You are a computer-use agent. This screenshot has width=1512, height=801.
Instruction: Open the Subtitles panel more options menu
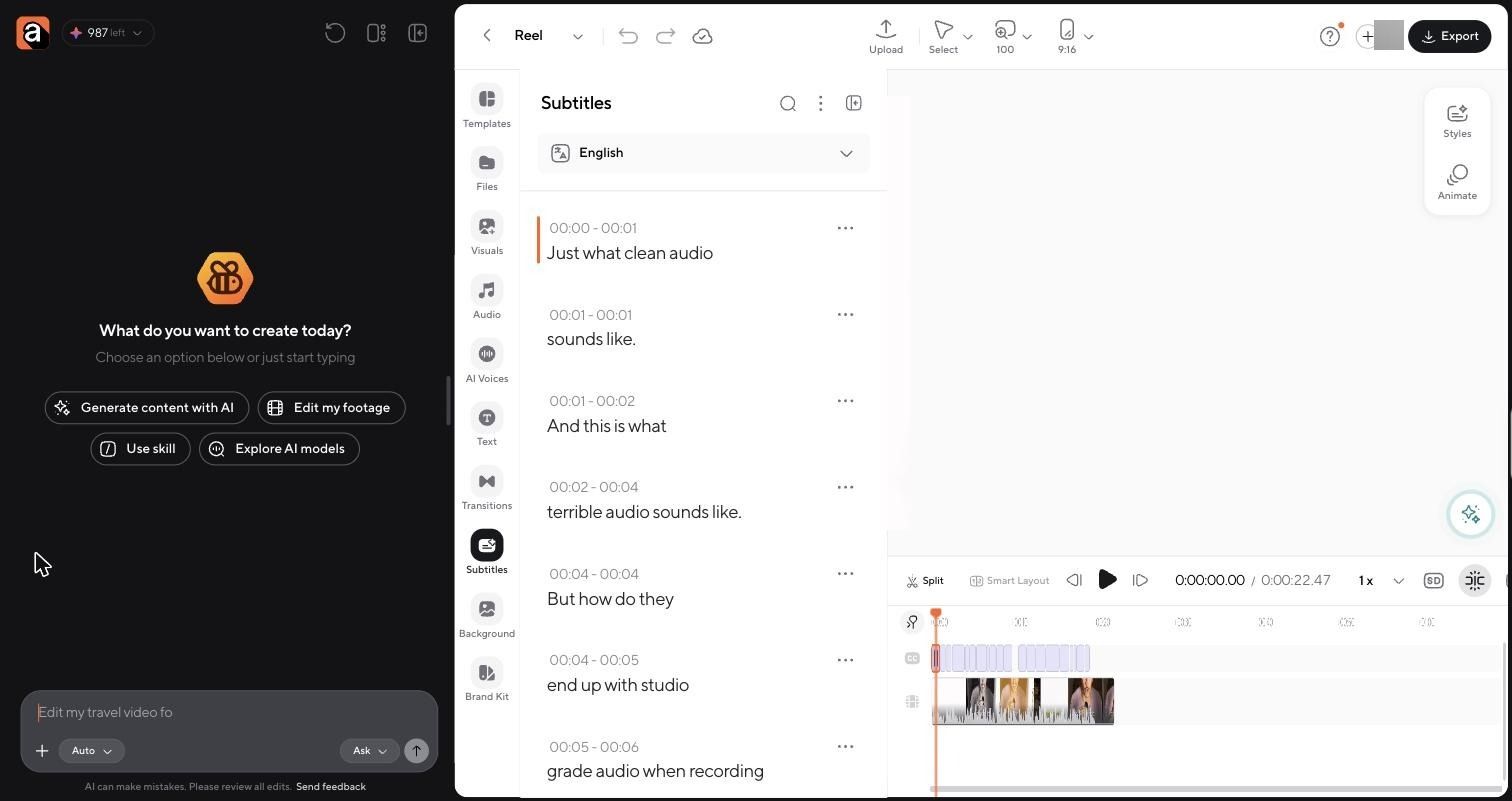[x=820, y=103]
